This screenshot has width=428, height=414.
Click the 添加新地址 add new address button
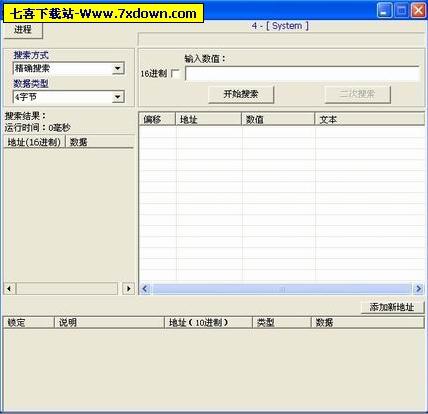click(392, 307)
